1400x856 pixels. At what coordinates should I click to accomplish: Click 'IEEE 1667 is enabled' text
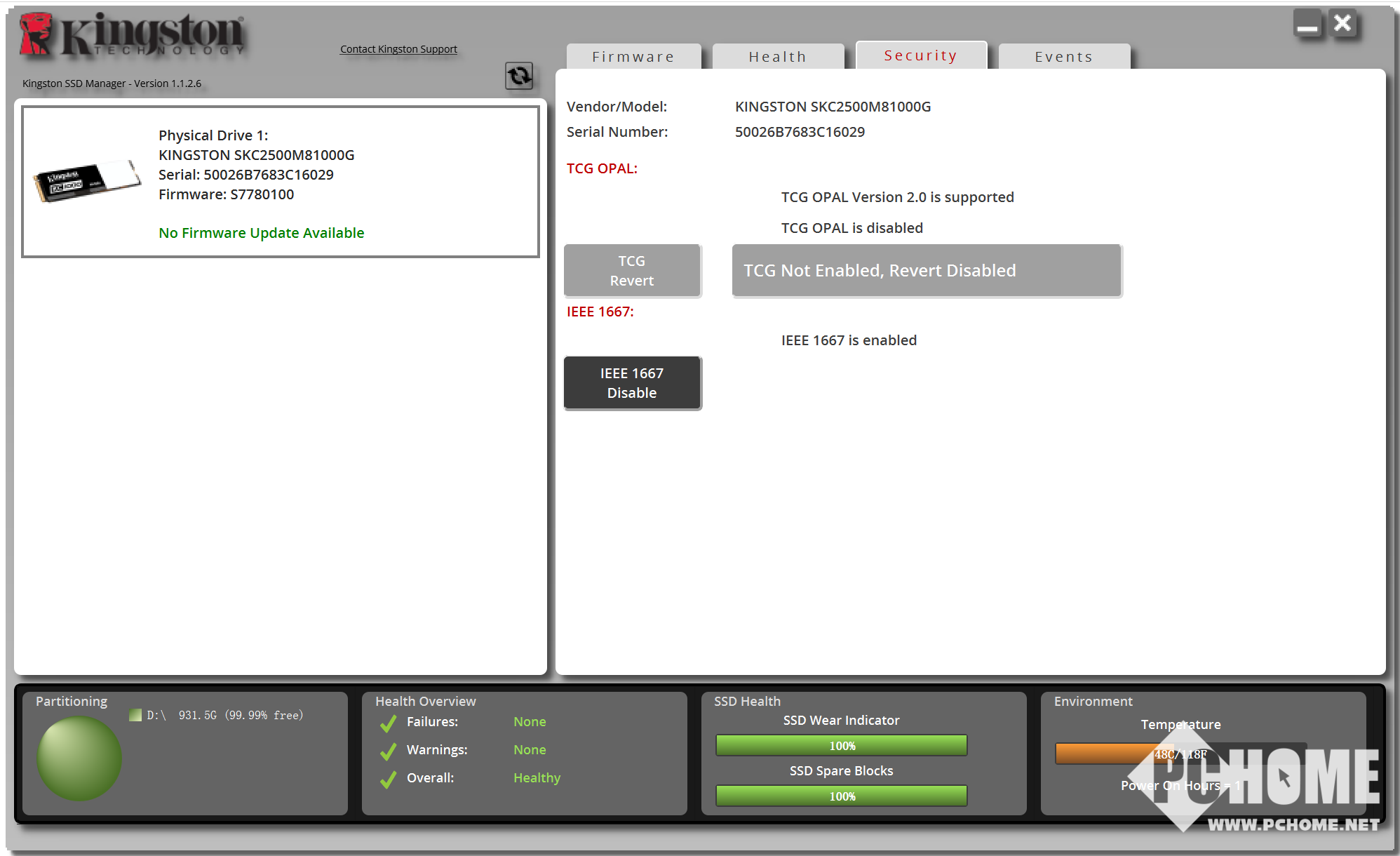[x=849, y=340]
